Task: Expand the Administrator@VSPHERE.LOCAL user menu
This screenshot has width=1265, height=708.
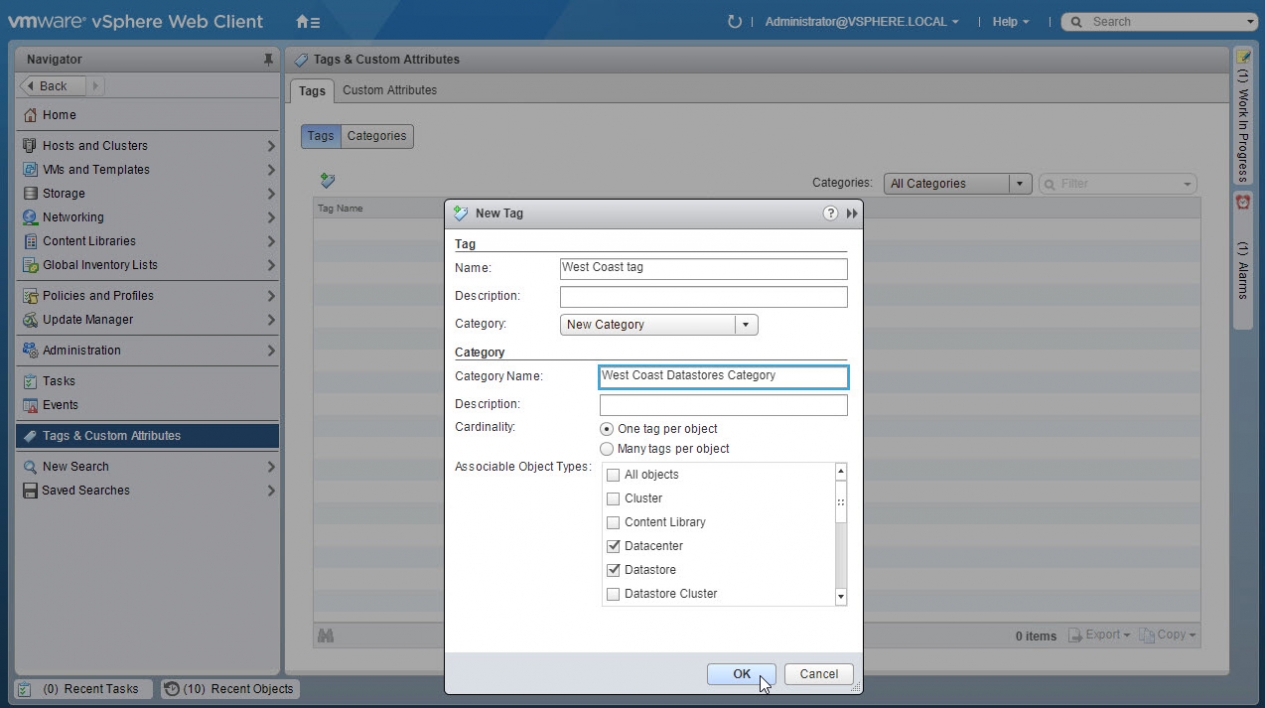Action: (861, 21)
